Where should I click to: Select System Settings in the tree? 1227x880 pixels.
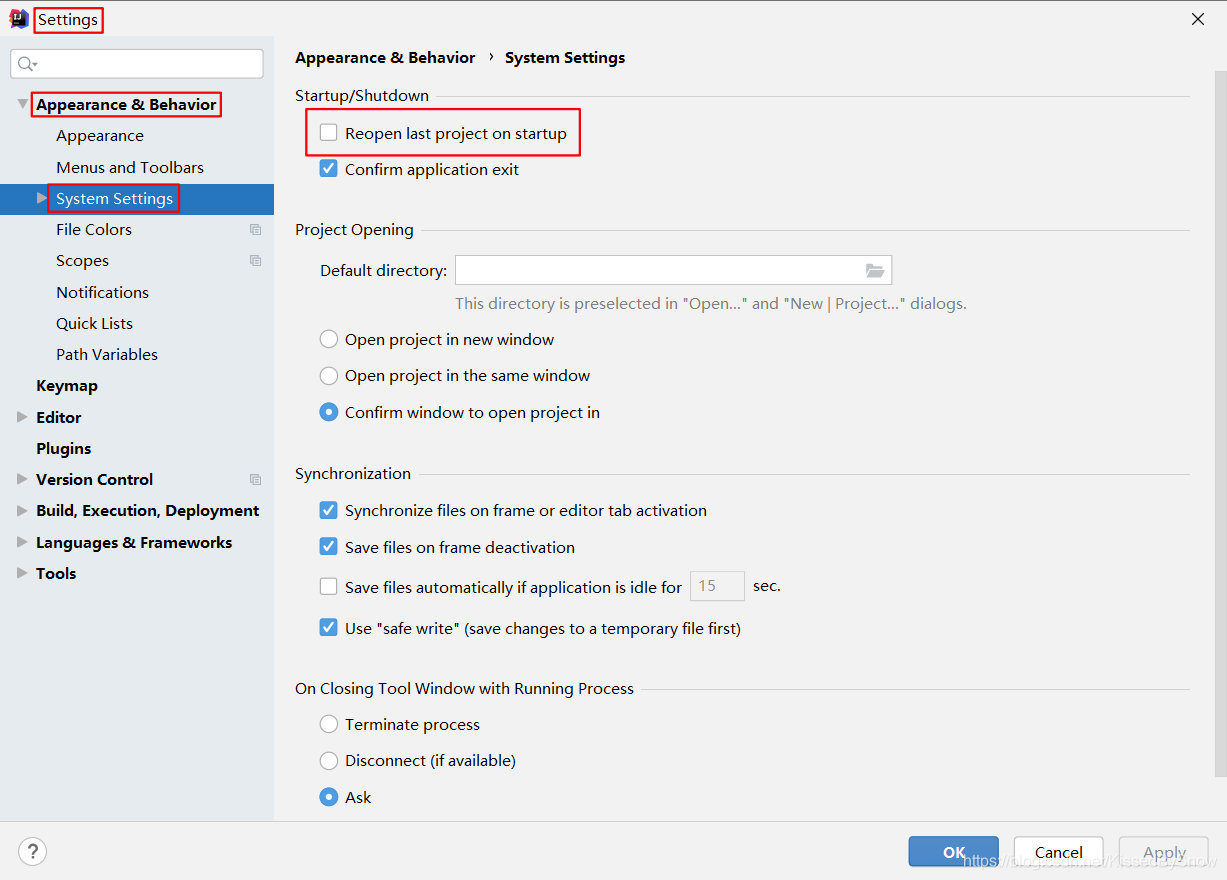coord(137,199)
